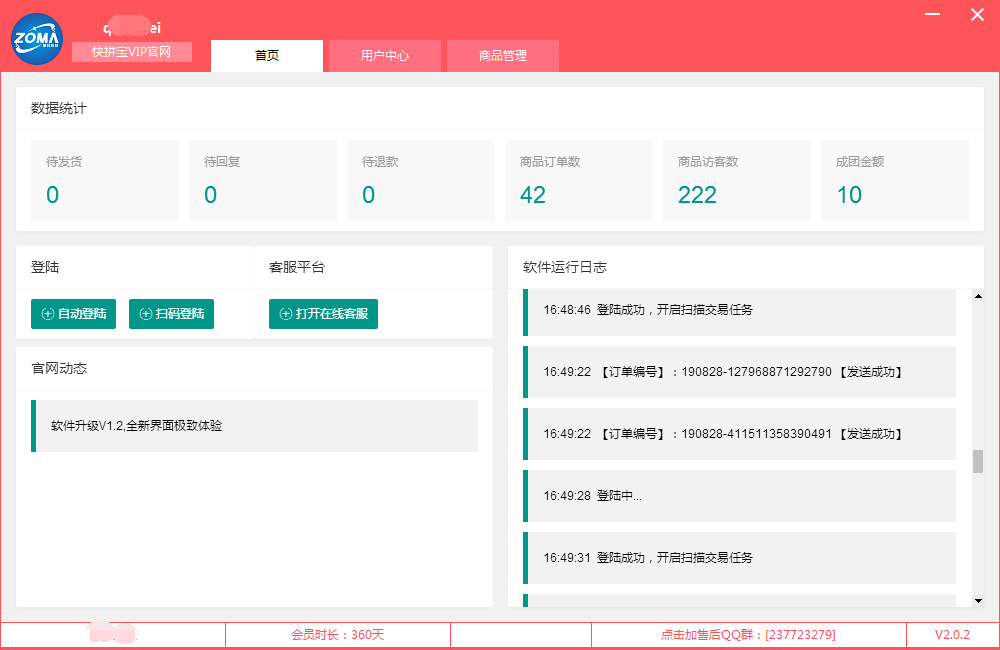The height and width of the screenshot is (650, 1000).
Task: Open the 商品订单数 card showing 42
Action: pos(578,180)
